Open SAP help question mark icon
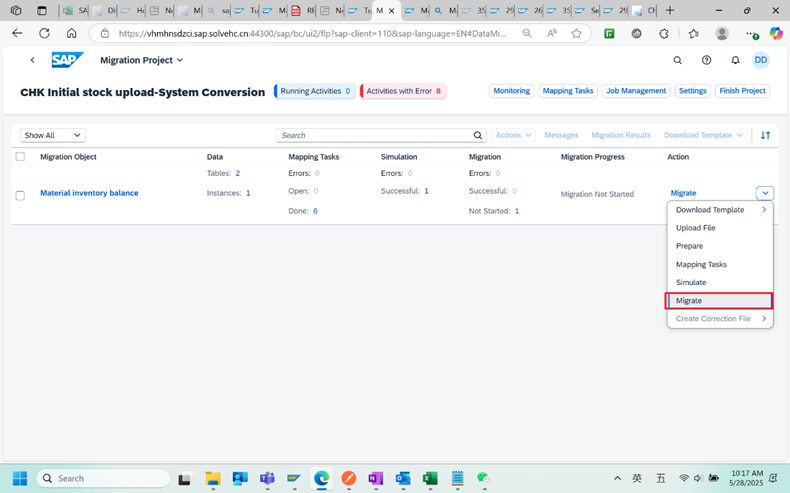Screen dimensions: 790x493 click(x=706, y=60)
